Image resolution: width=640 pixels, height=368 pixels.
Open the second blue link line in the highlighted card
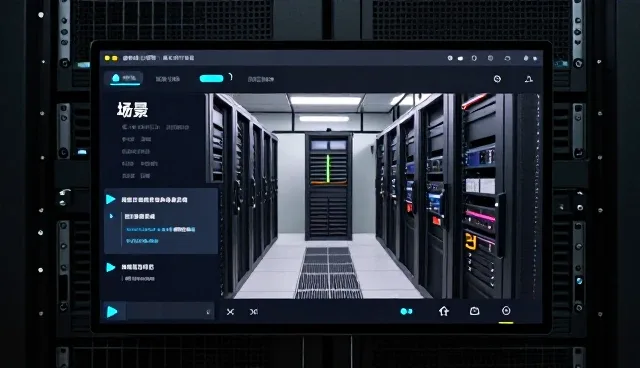tap(142, 241)
